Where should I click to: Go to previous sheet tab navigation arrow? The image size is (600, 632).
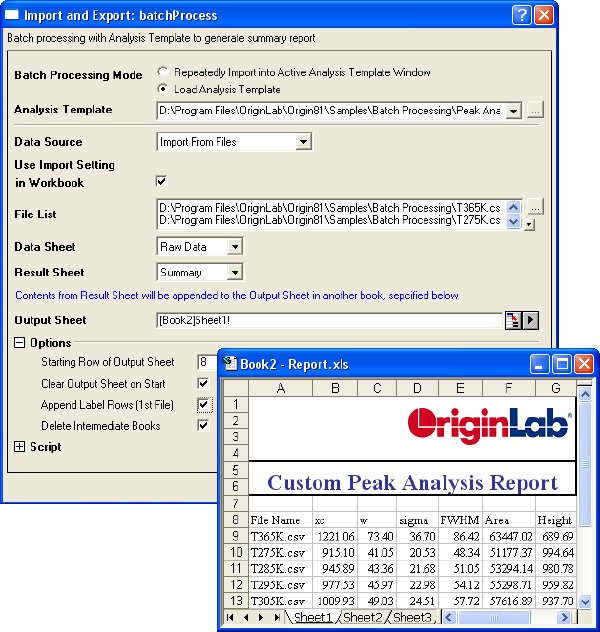coord(246,617)
